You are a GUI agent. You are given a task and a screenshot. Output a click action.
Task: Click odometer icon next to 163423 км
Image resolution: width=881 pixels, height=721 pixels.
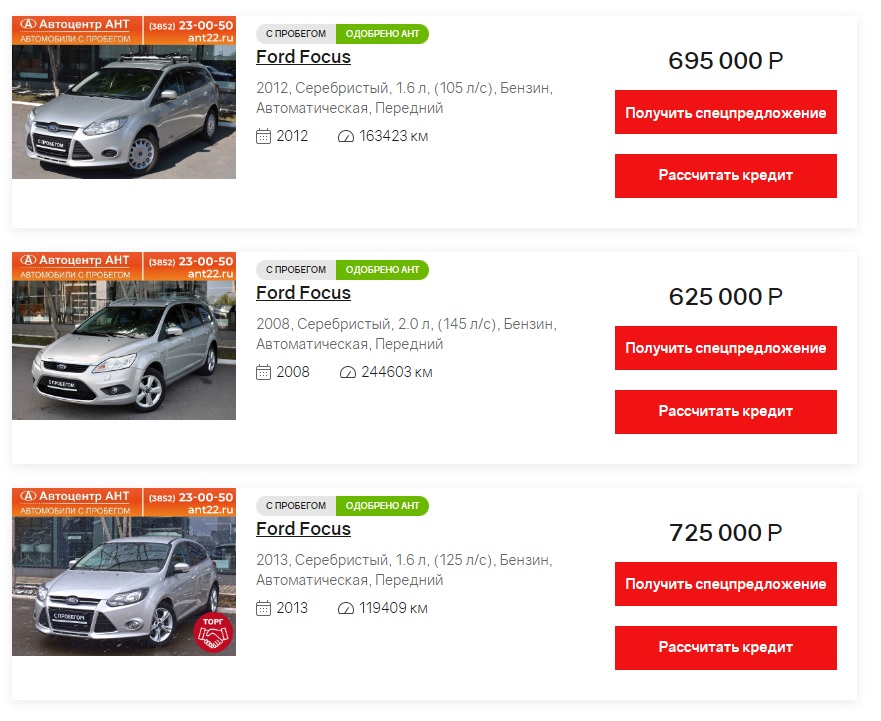point(346,136)
